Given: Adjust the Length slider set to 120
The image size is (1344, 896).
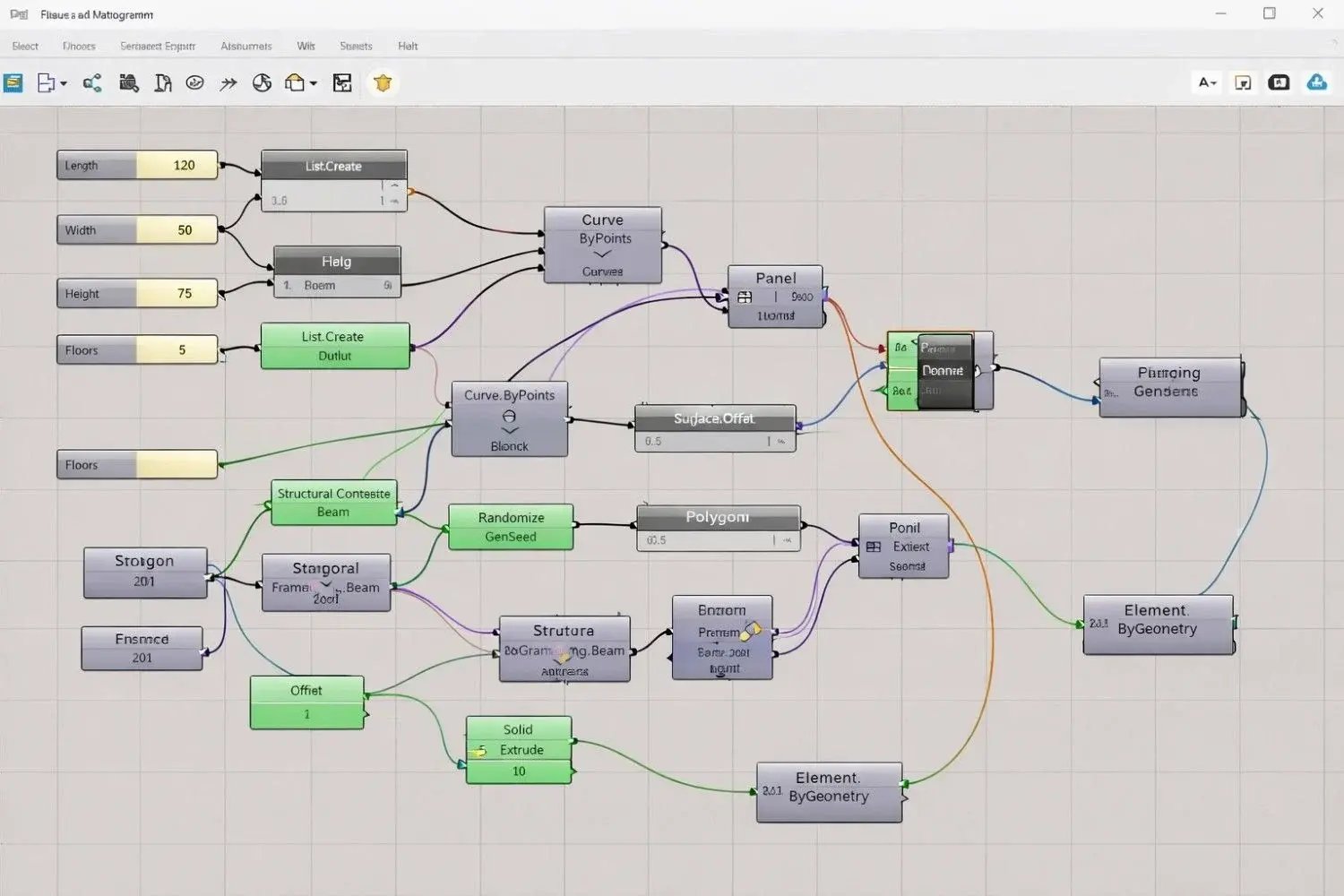Looking at the screenshot, I should point(136,165).
